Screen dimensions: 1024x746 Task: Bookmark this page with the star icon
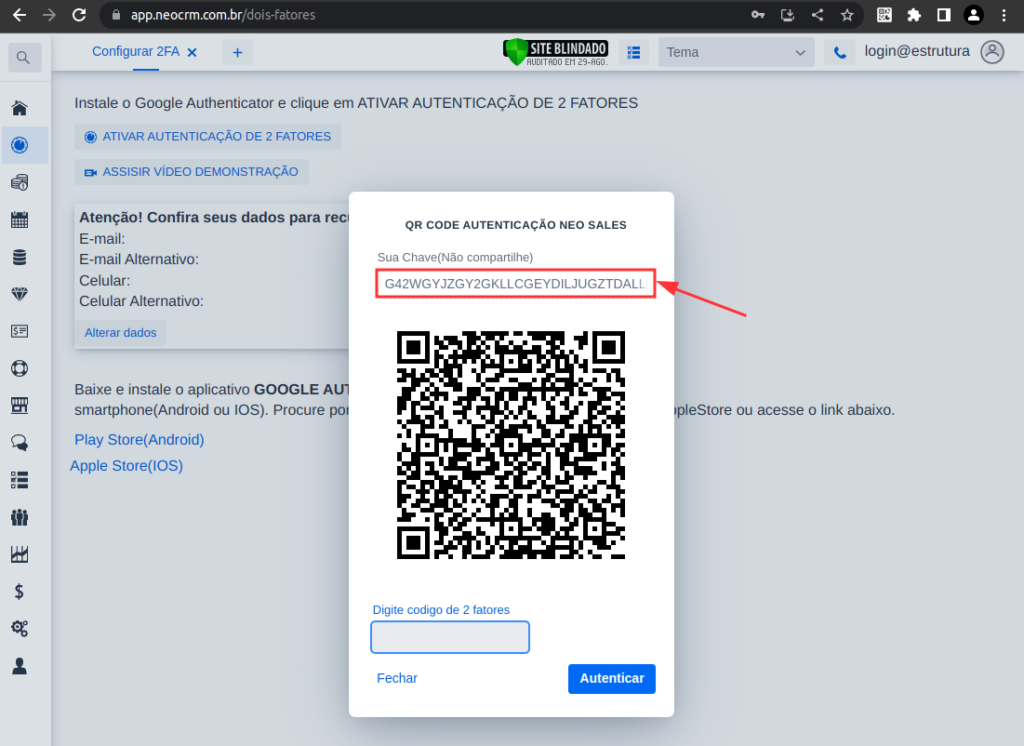tap(847, 15)
